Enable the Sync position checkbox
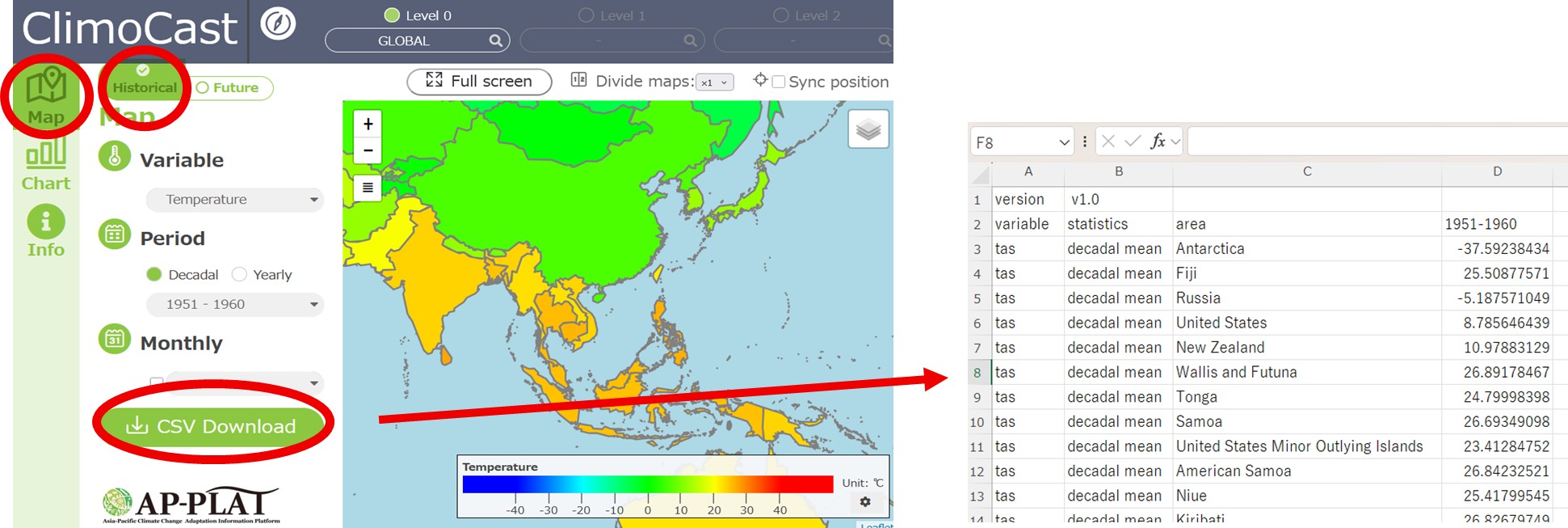1568x528 pixels. pyautogui.click(x=779, y=82)
